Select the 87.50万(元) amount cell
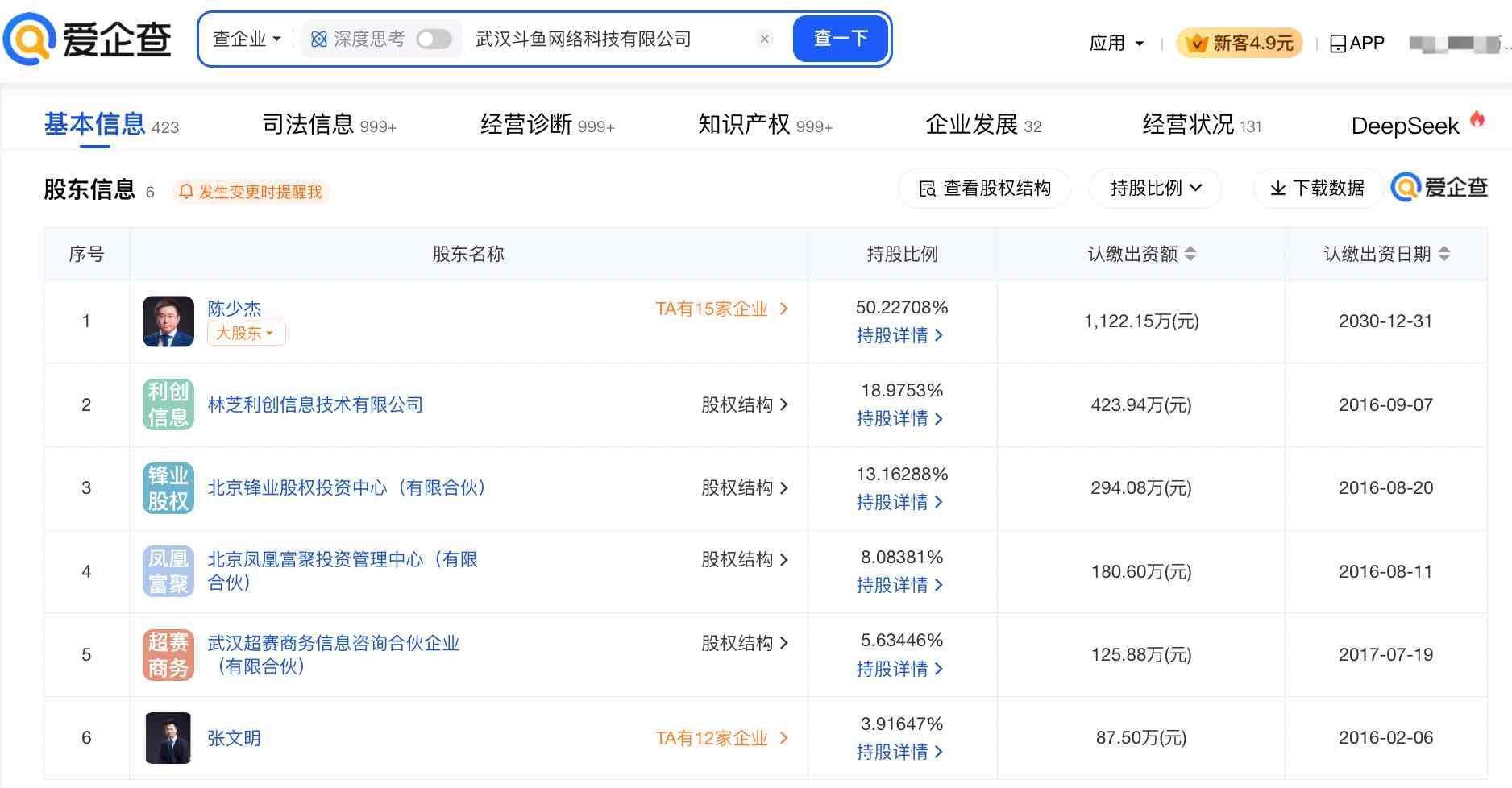The width and height of the screenshot is (1512, 788). (x=1141, y=737)
